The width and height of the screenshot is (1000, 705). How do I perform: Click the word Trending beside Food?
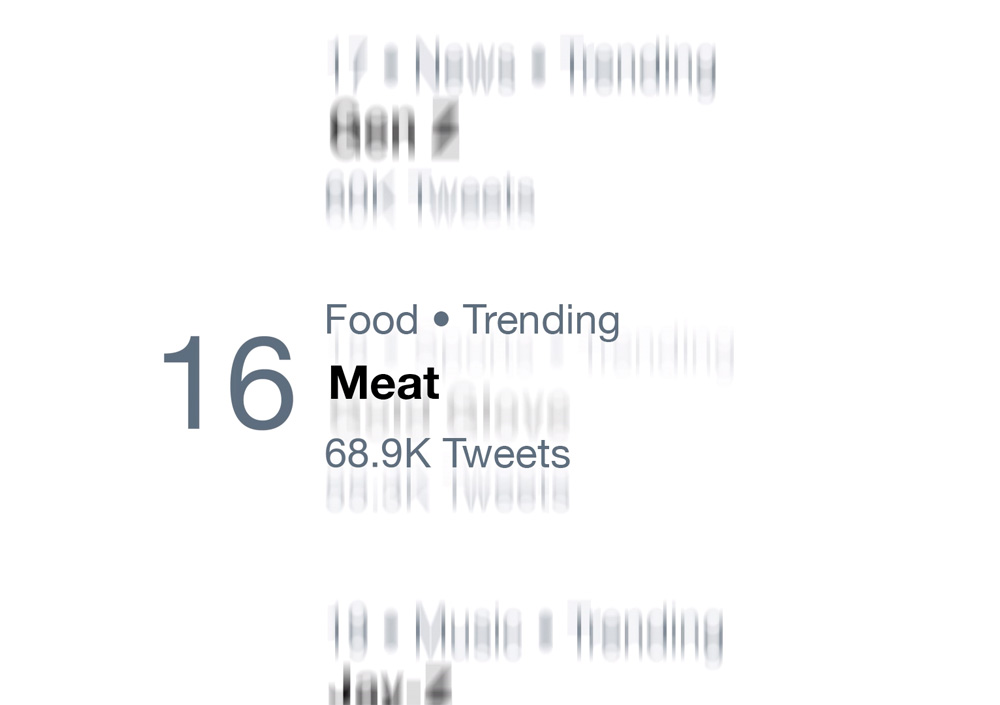pos(541,321)
